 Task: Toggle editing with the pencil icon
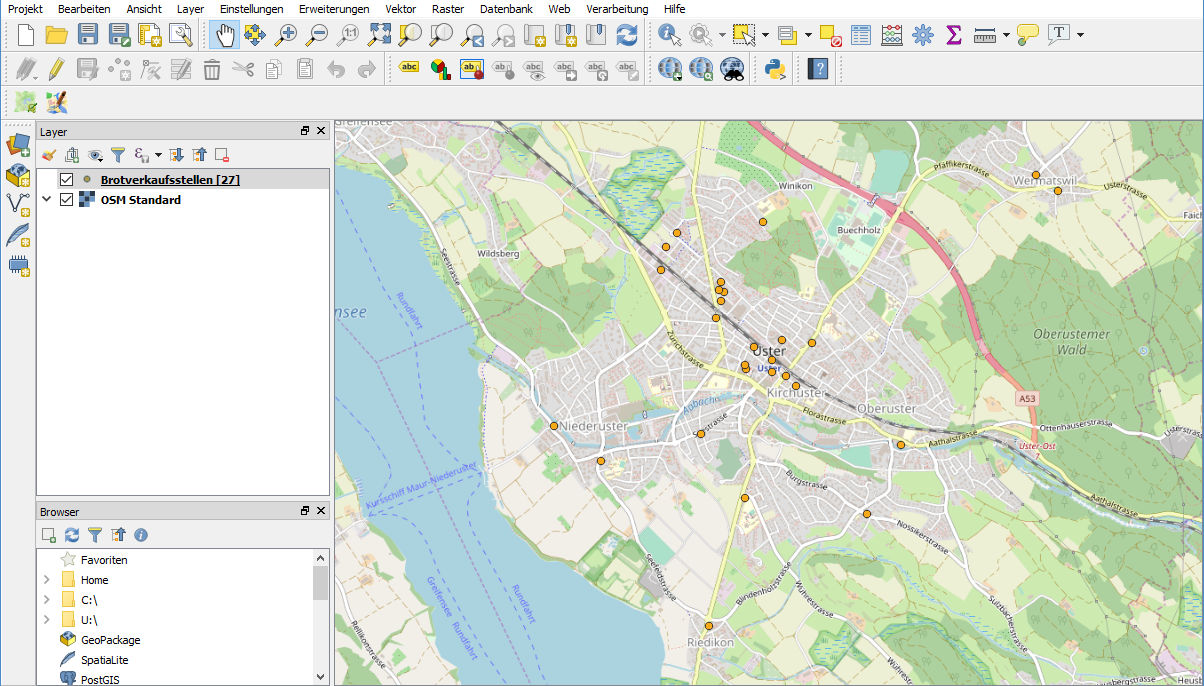pos(57,69)
